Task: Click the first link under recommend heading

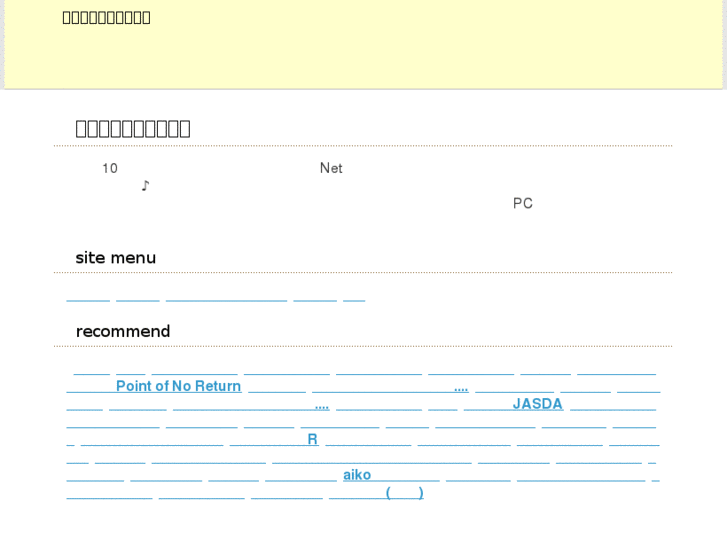Action: [x=92, y=369]
